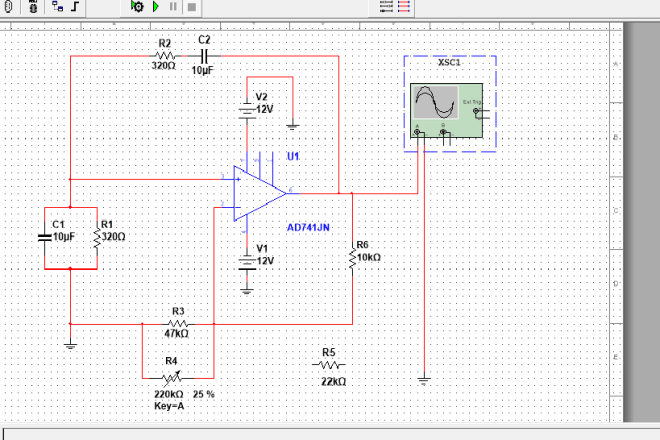This screenshot has width=660, height=440.
Task: Select capacitor C2 symbol
Action: pos(204,56)
